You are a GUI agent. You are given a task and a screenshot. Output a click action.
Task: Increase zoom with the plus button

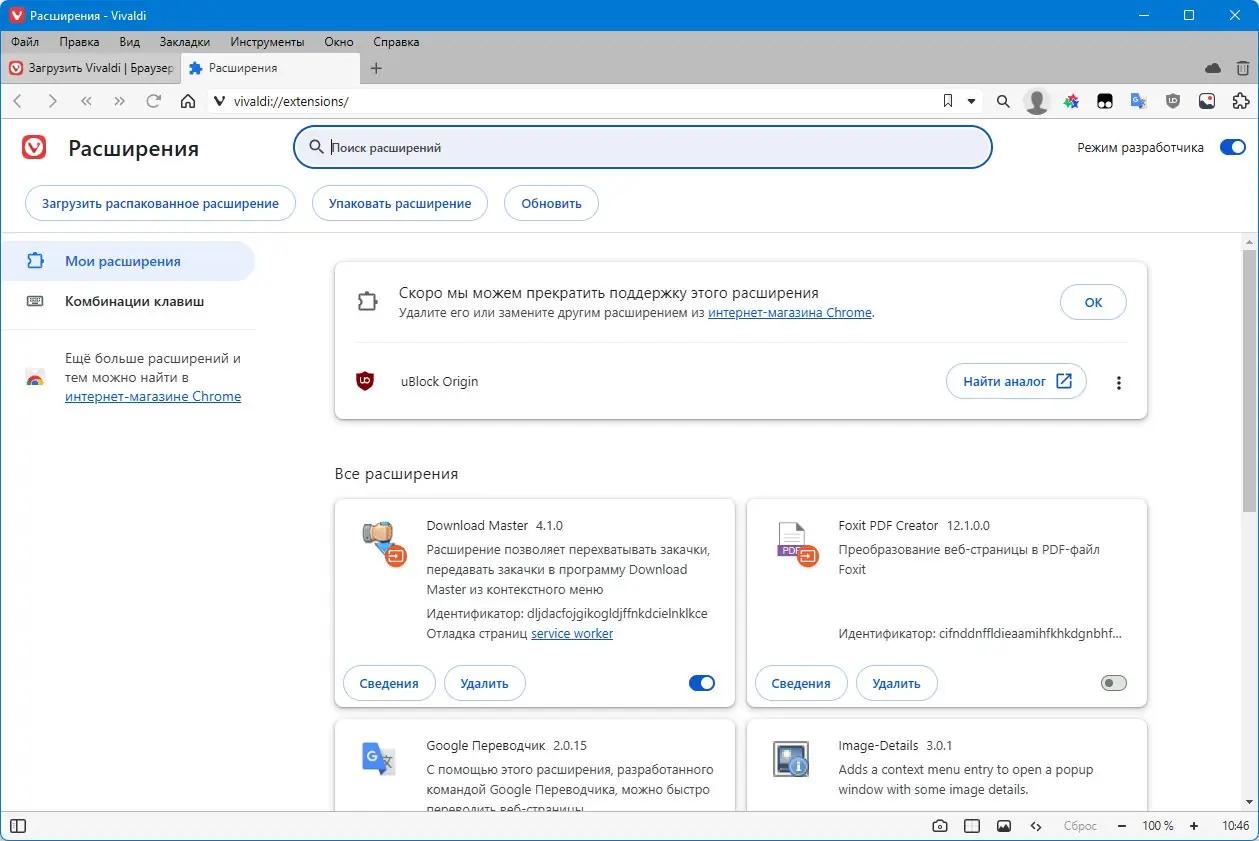click(x=1193, y=826)
